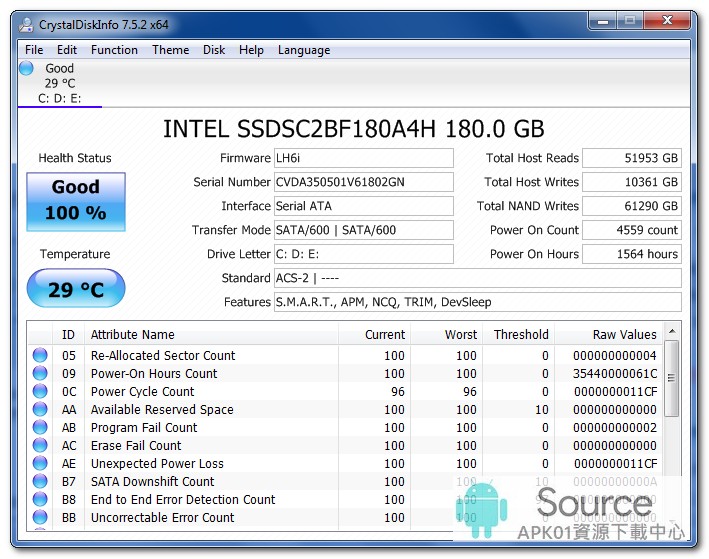
Task: Select the SATA Downshift Count row text
Action: coord(152,482)
